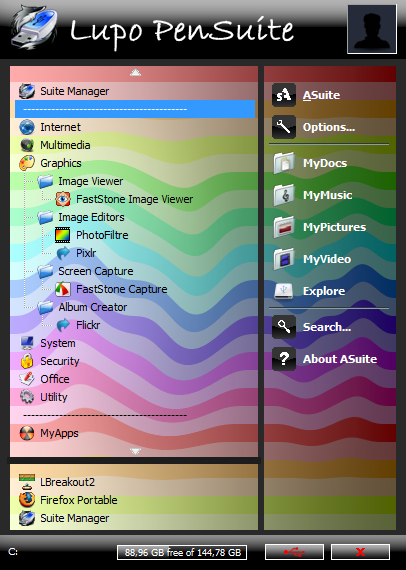Launch LBreakout2 from its icon
Screen dimensions: 406x570
click(x=27, y=482)
